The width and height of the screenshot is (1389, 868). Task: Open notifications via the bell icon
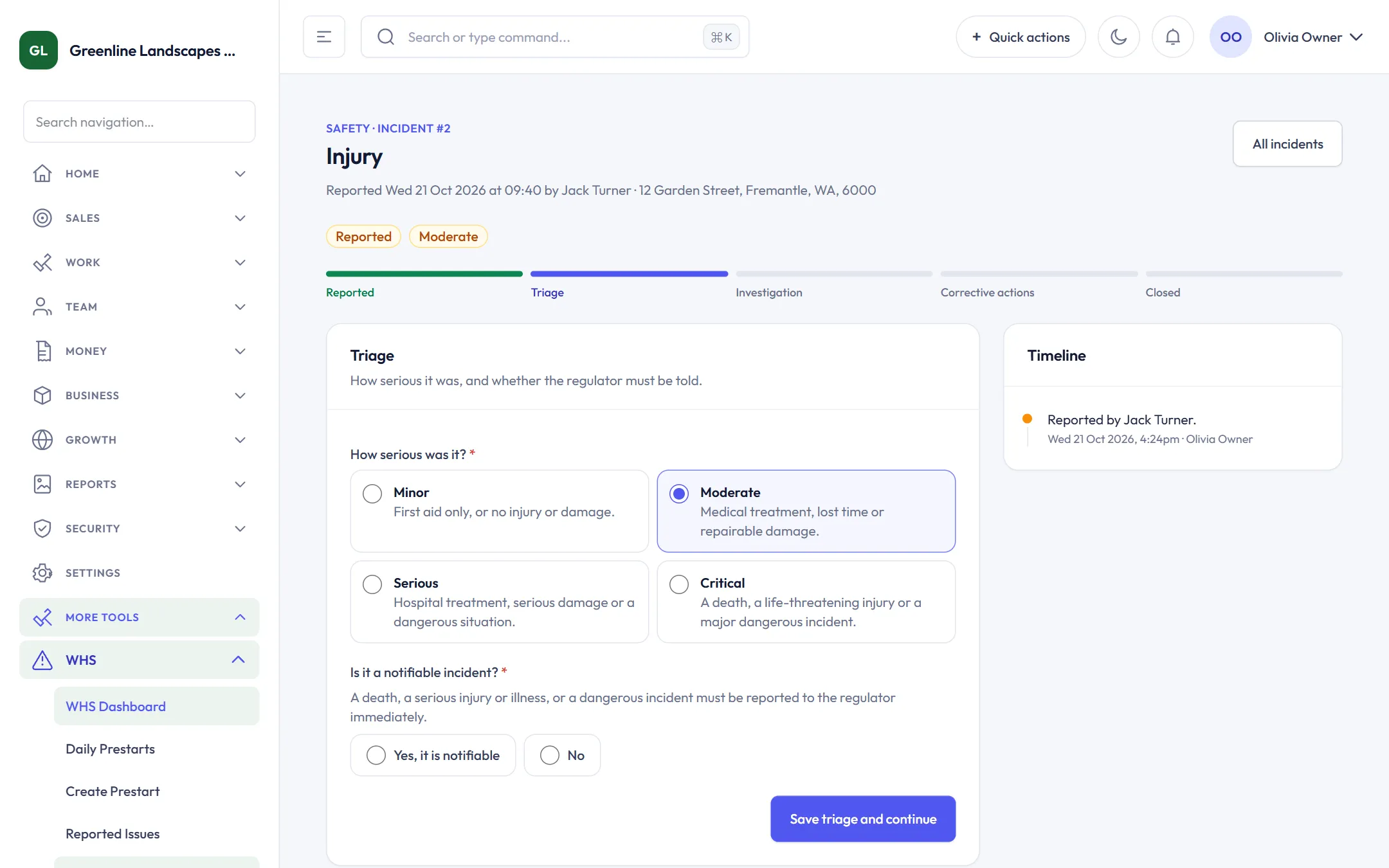1172,37
